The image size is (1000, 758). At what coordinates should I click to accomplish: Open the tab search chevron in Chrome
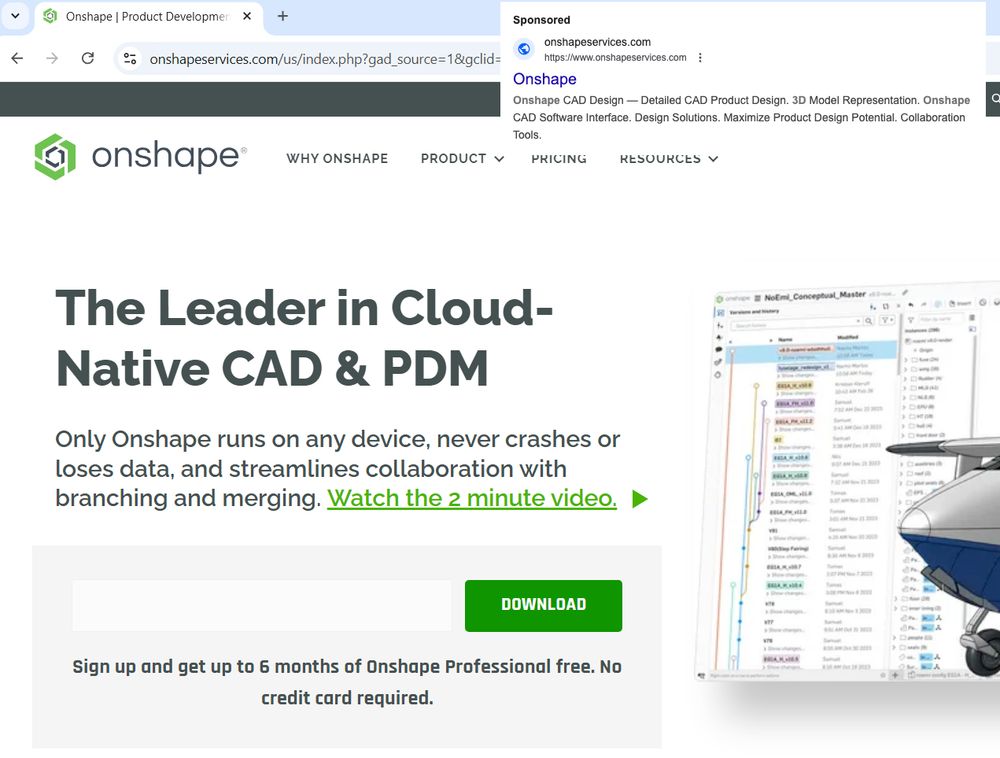point(15,16)
